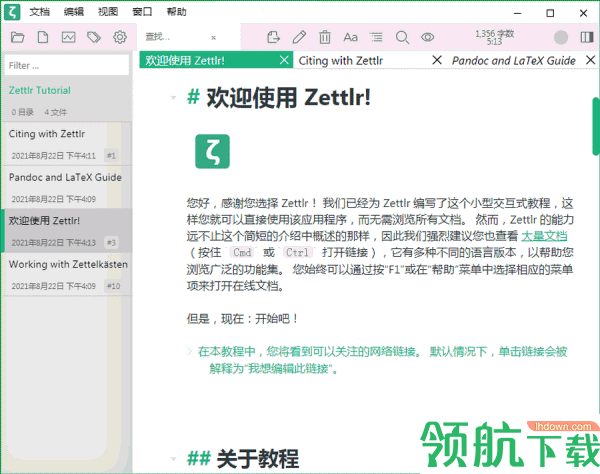
Task: Open the 窗口 menu
Action: (x=142, y=12)
